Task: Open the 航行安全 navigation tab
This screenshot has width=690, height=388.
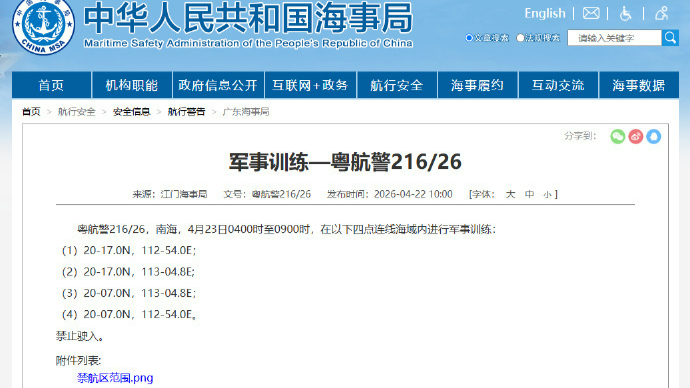Action: [x=397, y=85]
